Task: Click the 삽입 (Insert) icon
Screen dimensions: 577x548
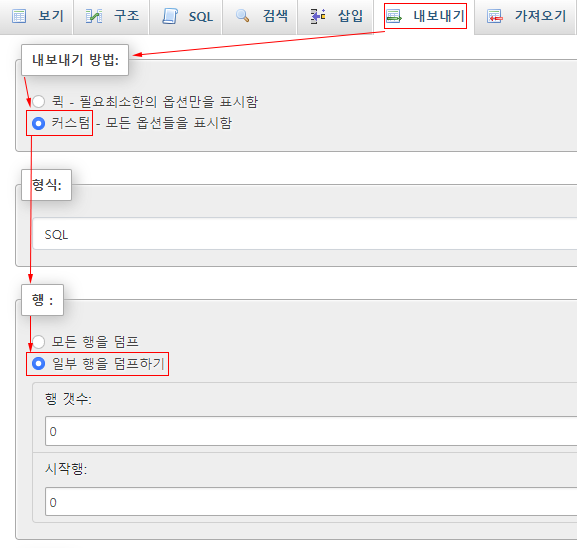Action: pyautogui.click(x=318, y=17)
